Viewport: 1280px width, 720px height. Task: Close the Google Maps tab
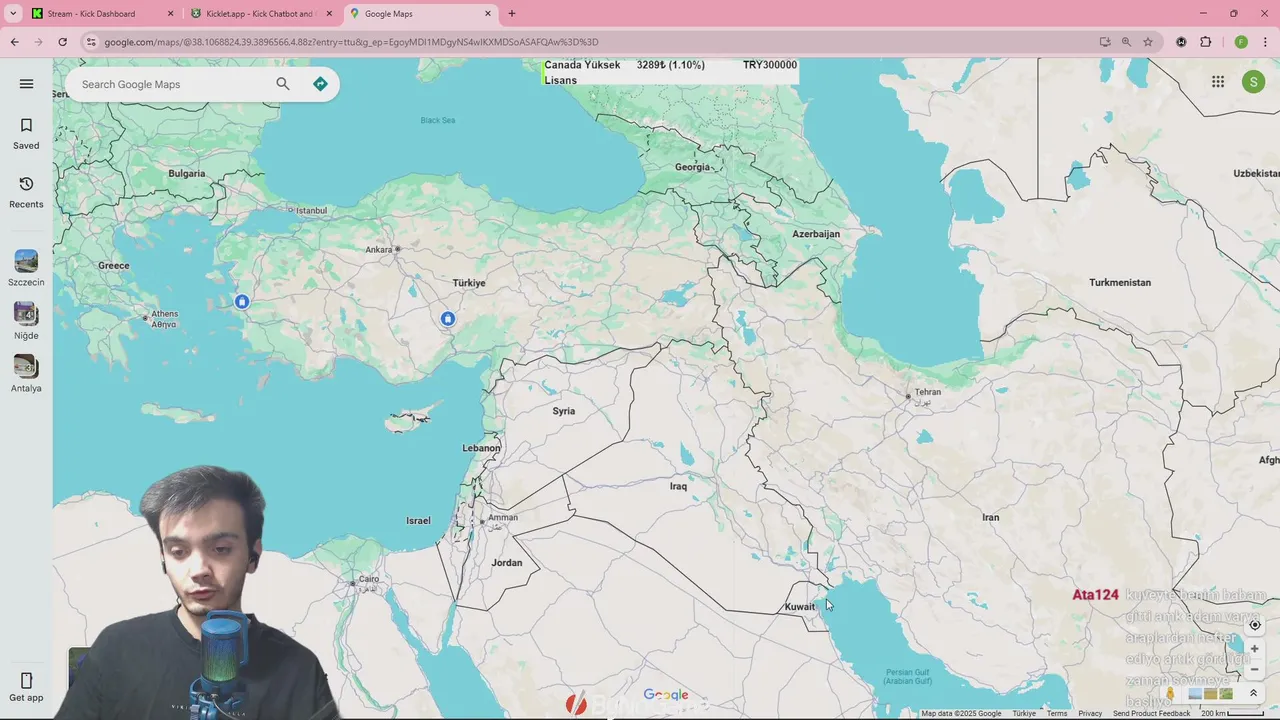tap(488, 14)
